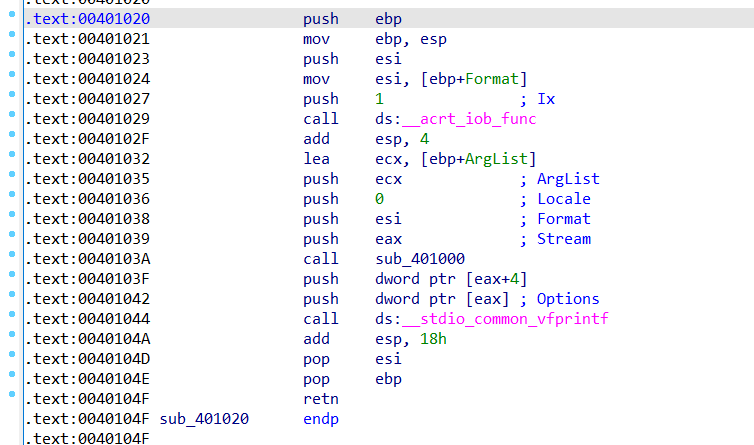Click the blue dot next to 0040104D

click(10, 359)
